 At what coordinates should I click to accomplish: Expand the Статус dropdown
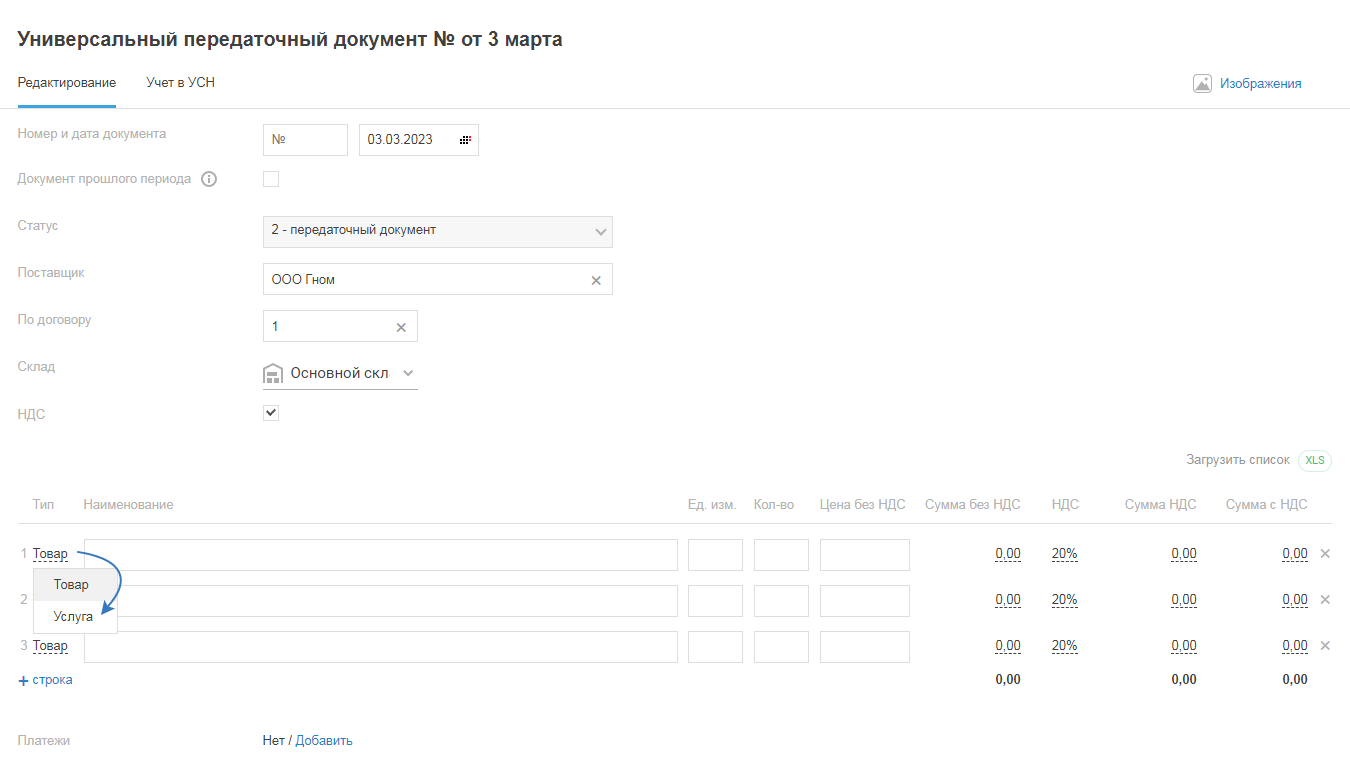coord(600,232)
